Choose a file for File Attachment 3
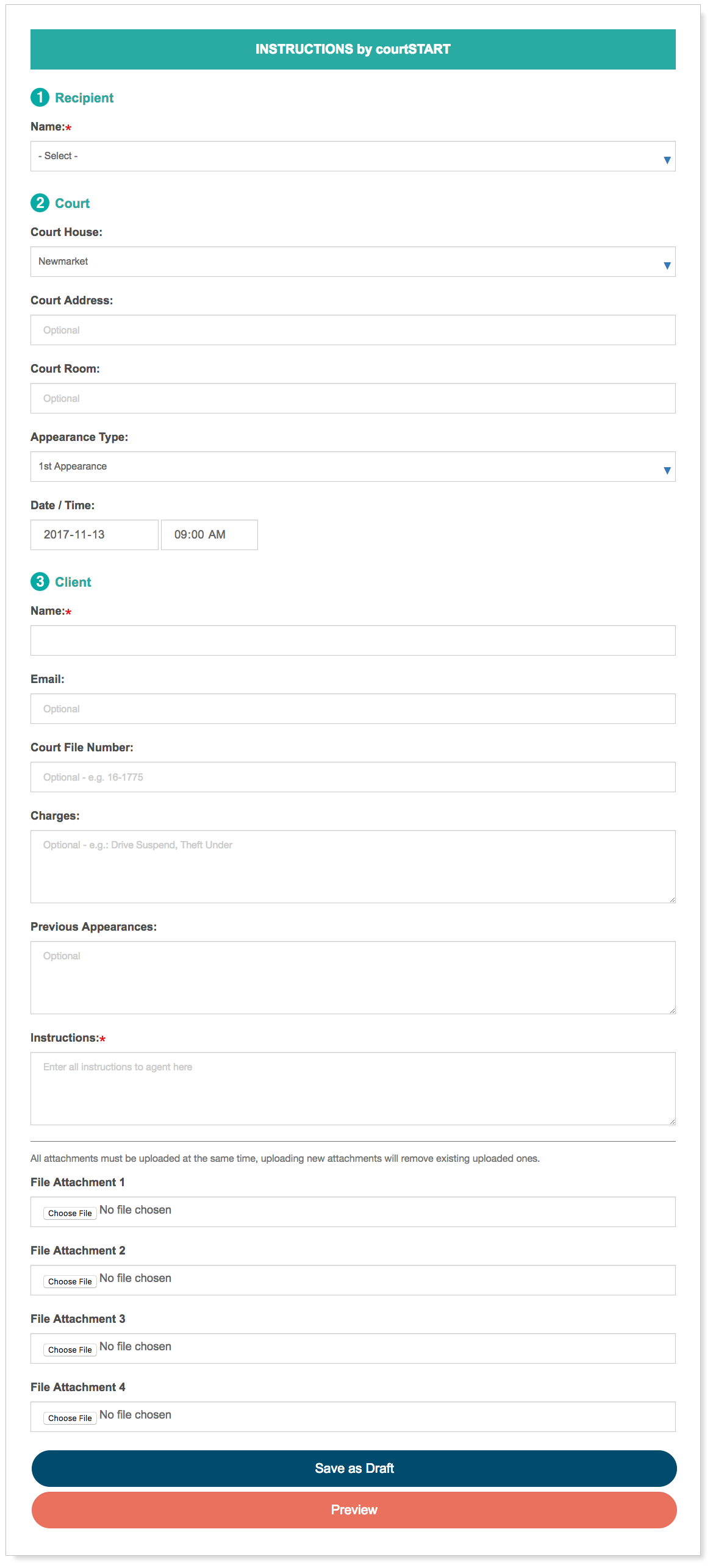The image size is (713, 1568). click(x=70, y=1350)
